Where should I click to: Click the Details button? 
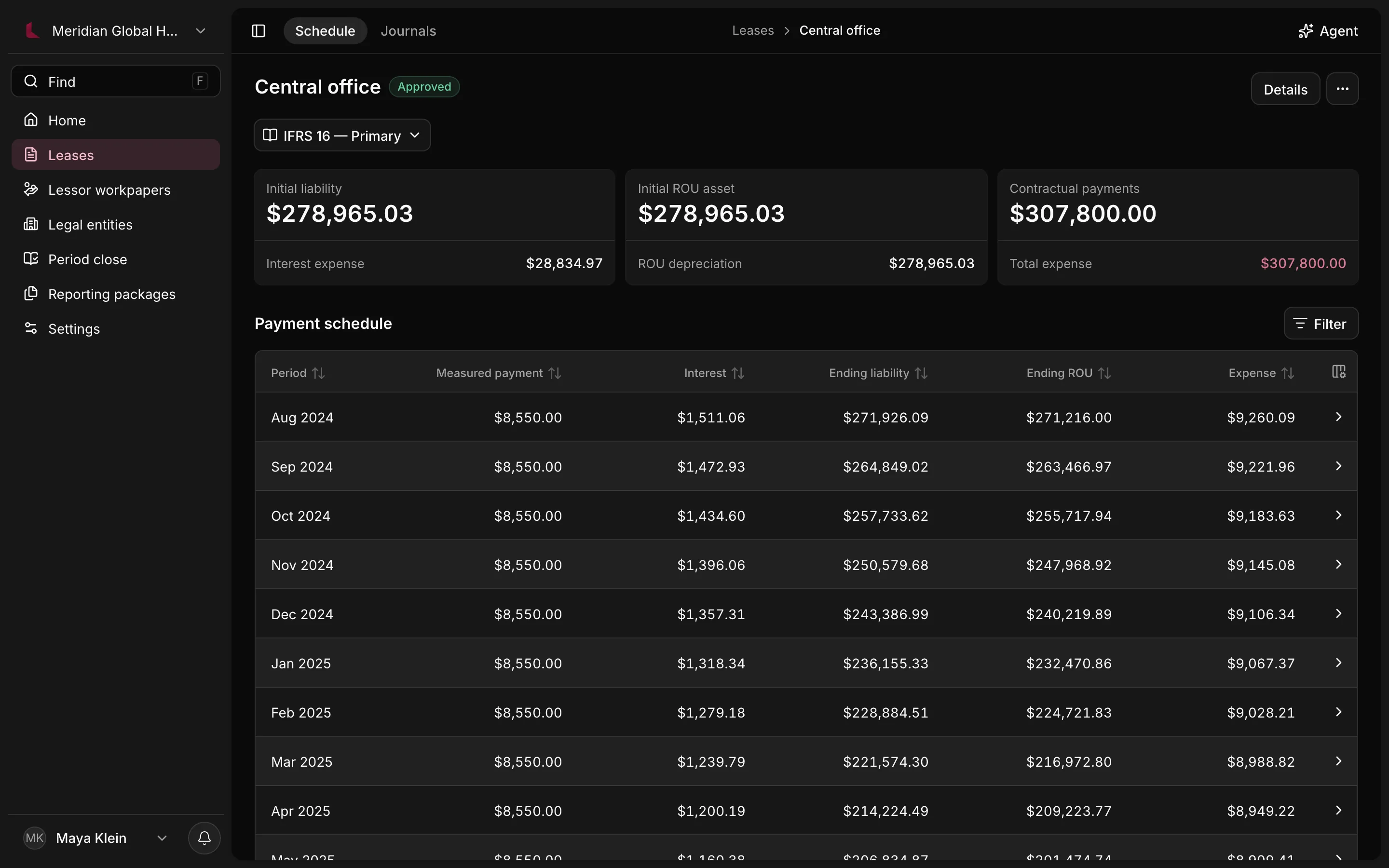(x=1285, y=89)
